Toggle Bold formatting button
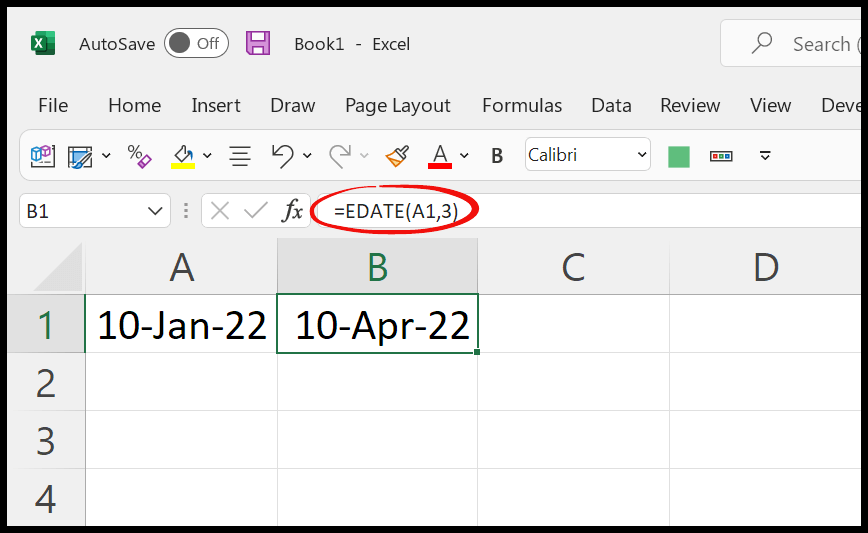This screenshot has height=533, width=868. click(497, 156)
